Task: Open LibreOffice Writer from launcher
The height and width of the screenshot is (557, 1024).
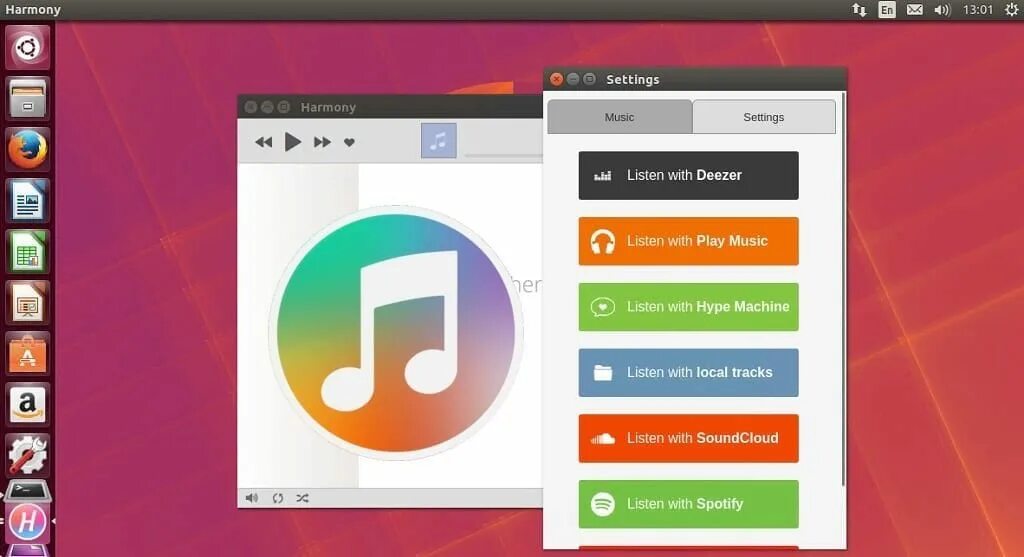Action: 27,200
